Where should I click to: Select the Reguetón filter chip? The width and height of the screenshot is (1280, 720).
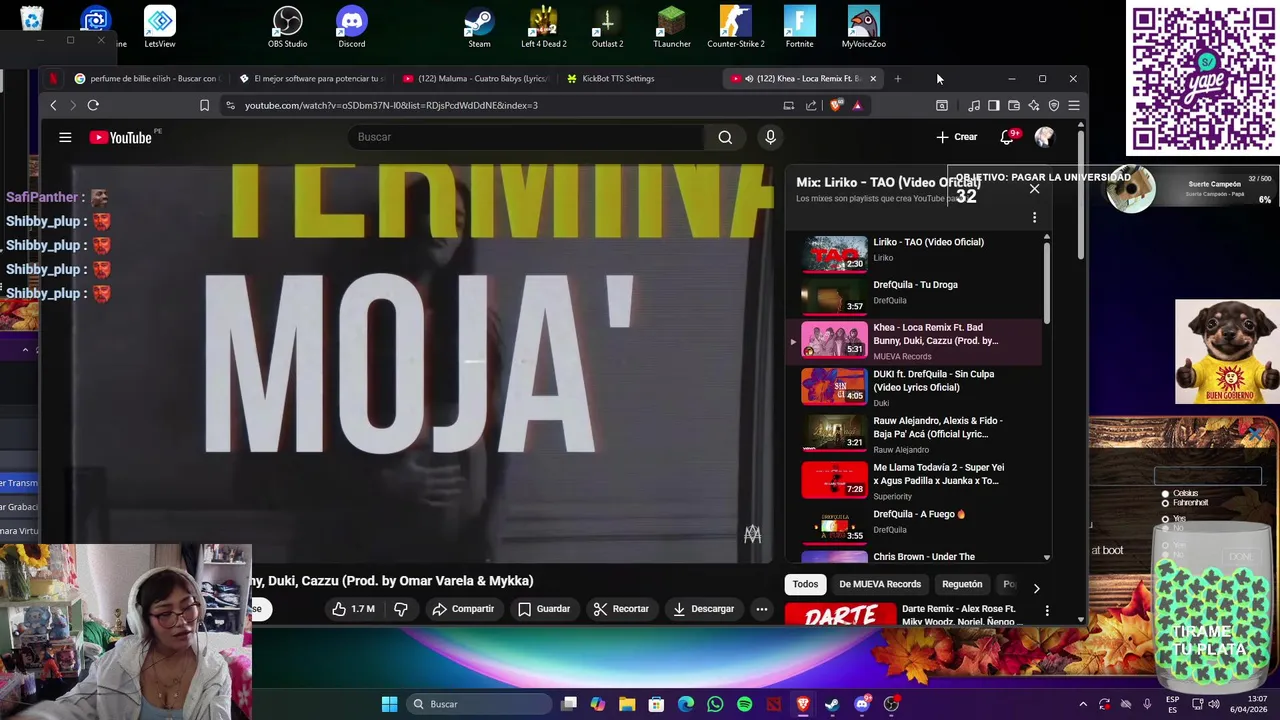click(962, 584)
